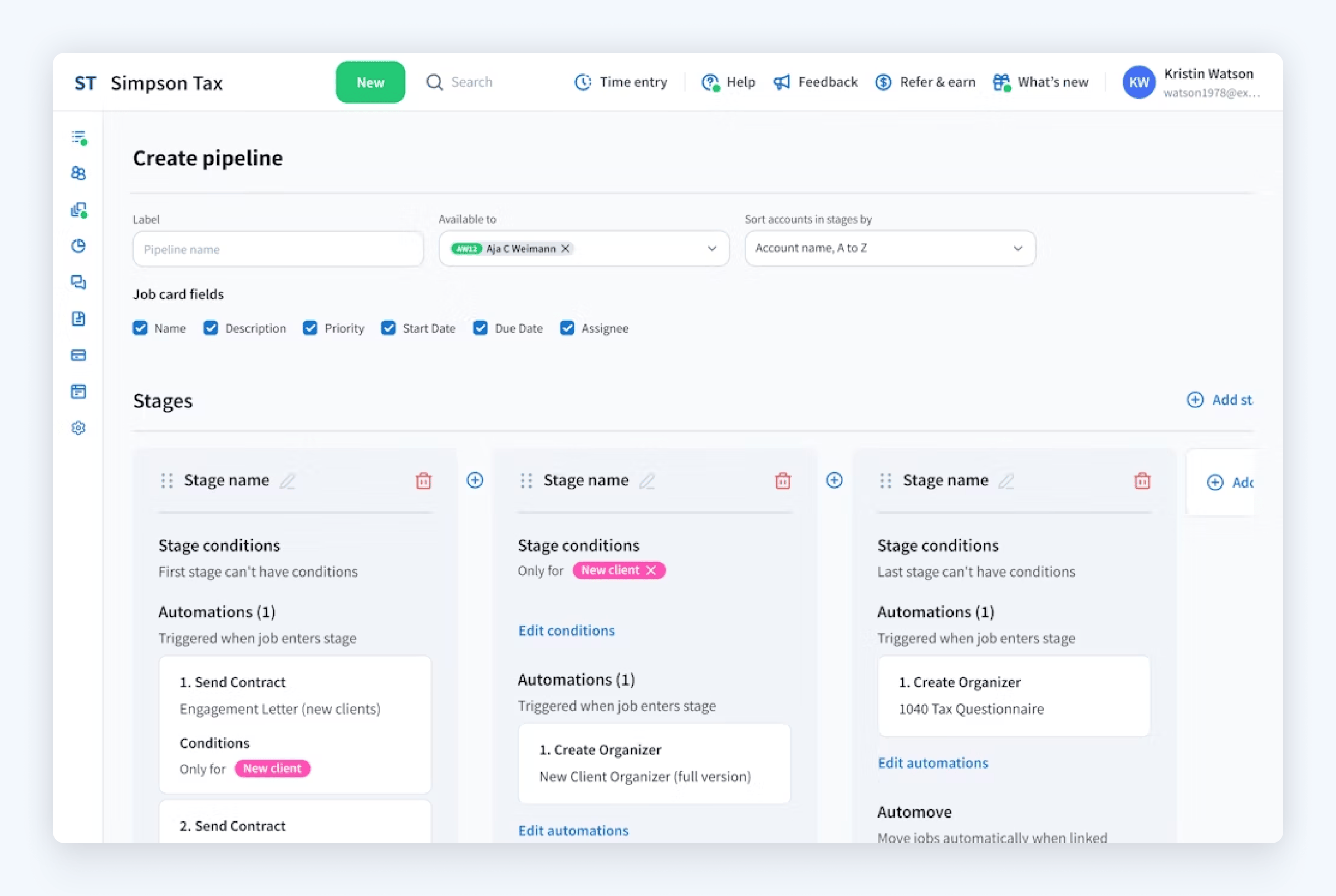Click the KW user avatar
Image resolution: width=1336 pixels, height=896 pixels.
[x=1139, y=82]
